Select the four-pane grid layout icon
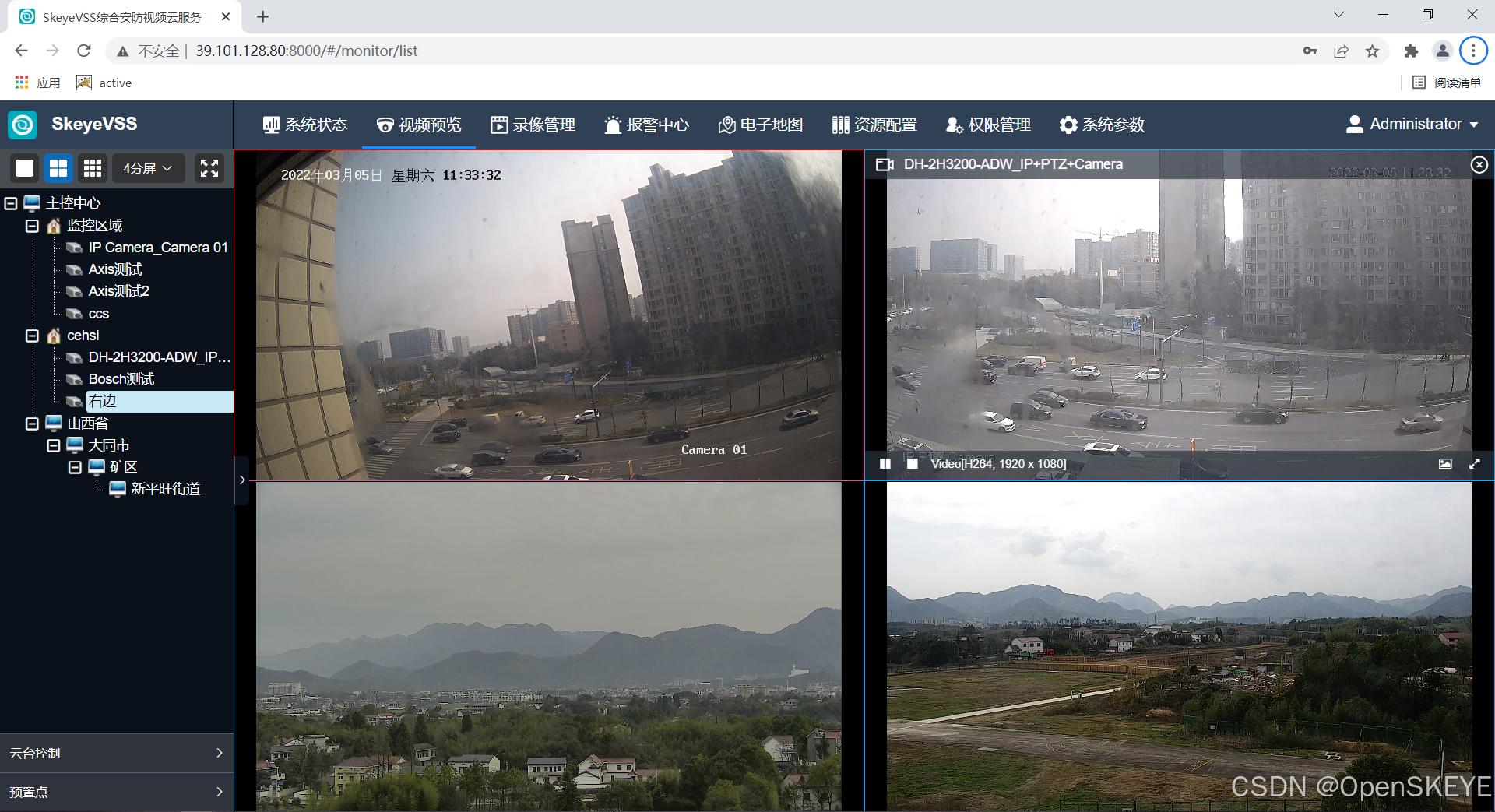Viewport: 1495px width, 812px height. point(58,168)
